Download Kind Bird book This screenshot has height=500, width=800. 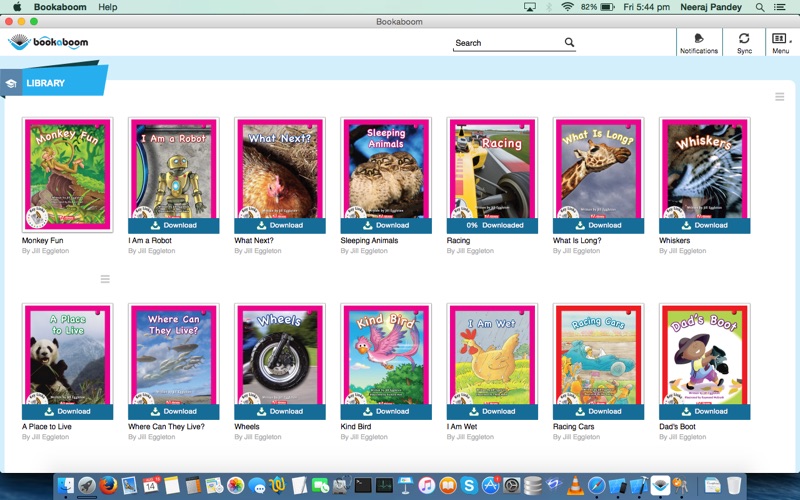[x=386, y=411]
